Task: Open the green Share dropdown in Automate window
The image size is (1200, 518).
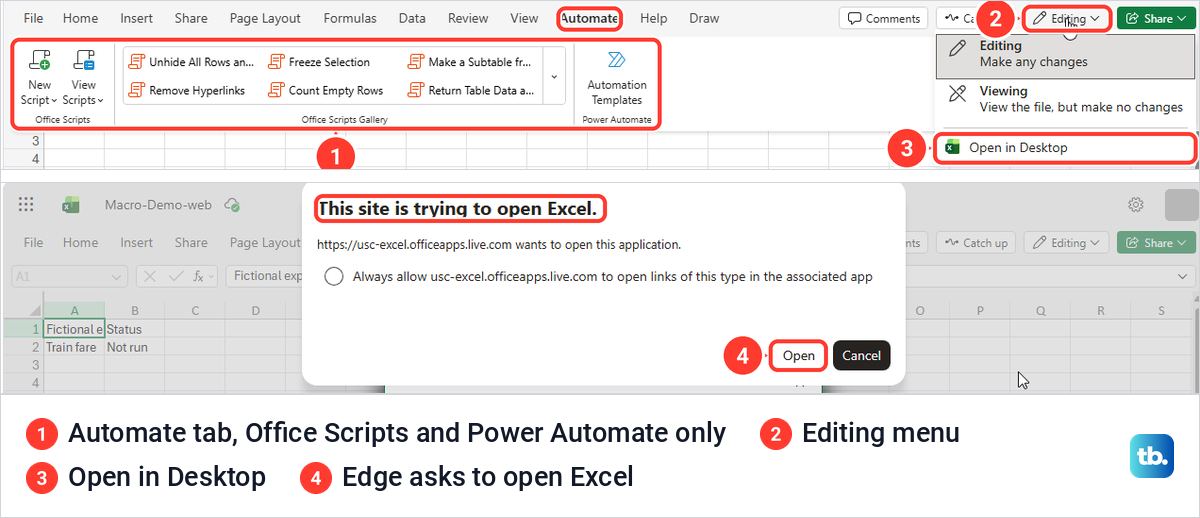Action: click(x=1155, y=18)
